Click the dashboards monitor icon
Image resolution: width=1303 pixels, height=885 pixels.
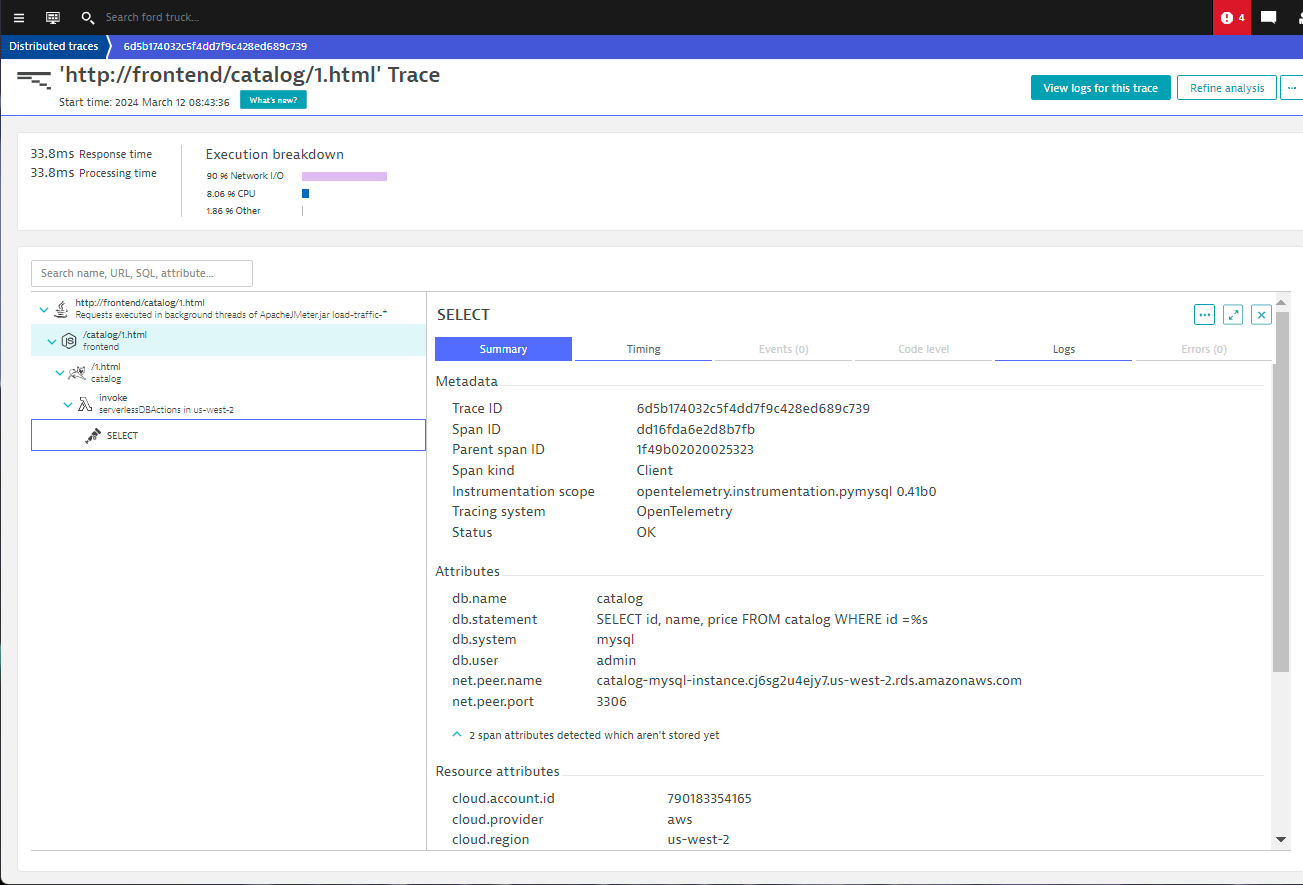click(x=53, y=17)
